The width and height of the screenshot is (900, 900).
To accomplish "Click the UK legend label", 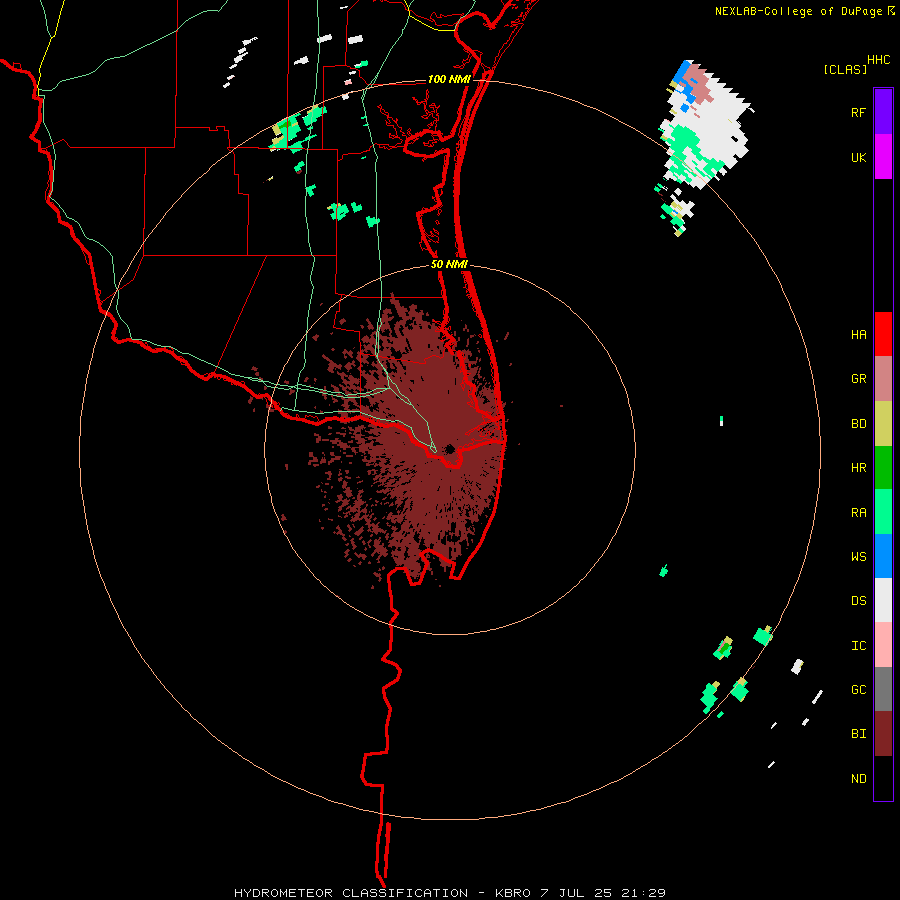I will click(x=859, y=157).
